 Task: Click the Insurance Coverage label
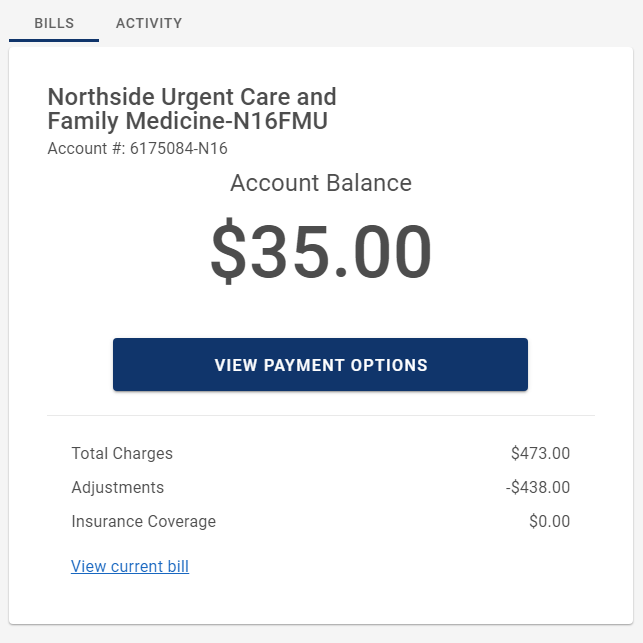[144, 522]
